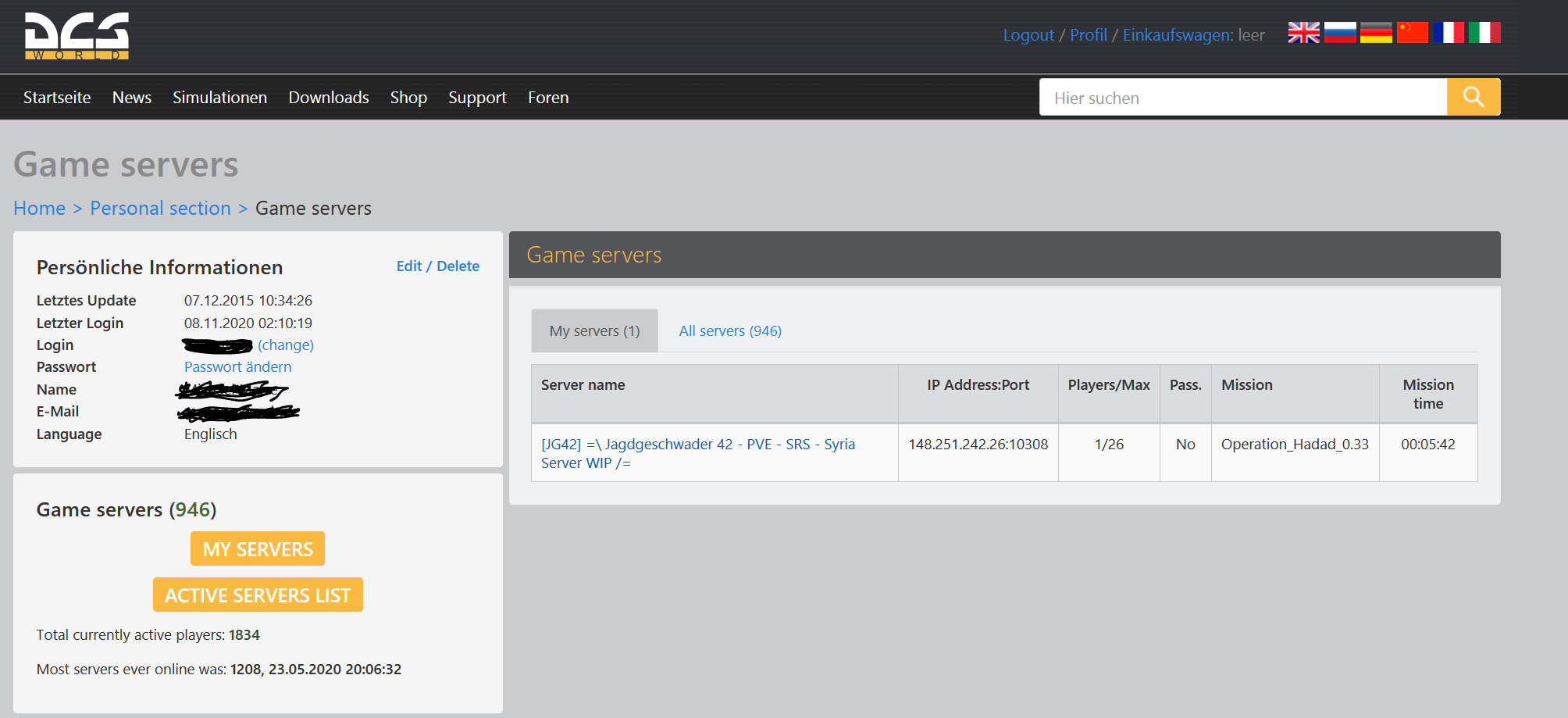Open the ACTIVE SERVERS LIST button
Screen dimensions: 1568x718
tap(258, 595)
